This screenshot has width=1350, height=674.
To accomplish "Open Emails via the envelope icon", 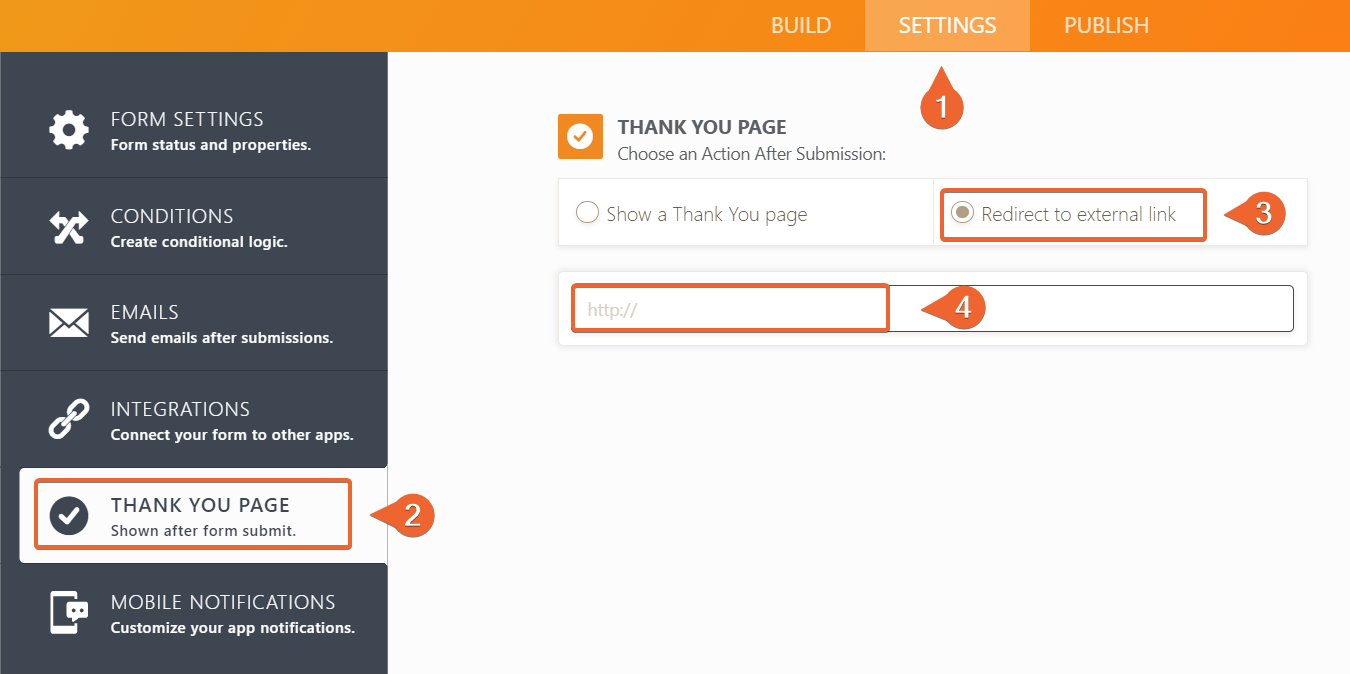I will [68, 322].
